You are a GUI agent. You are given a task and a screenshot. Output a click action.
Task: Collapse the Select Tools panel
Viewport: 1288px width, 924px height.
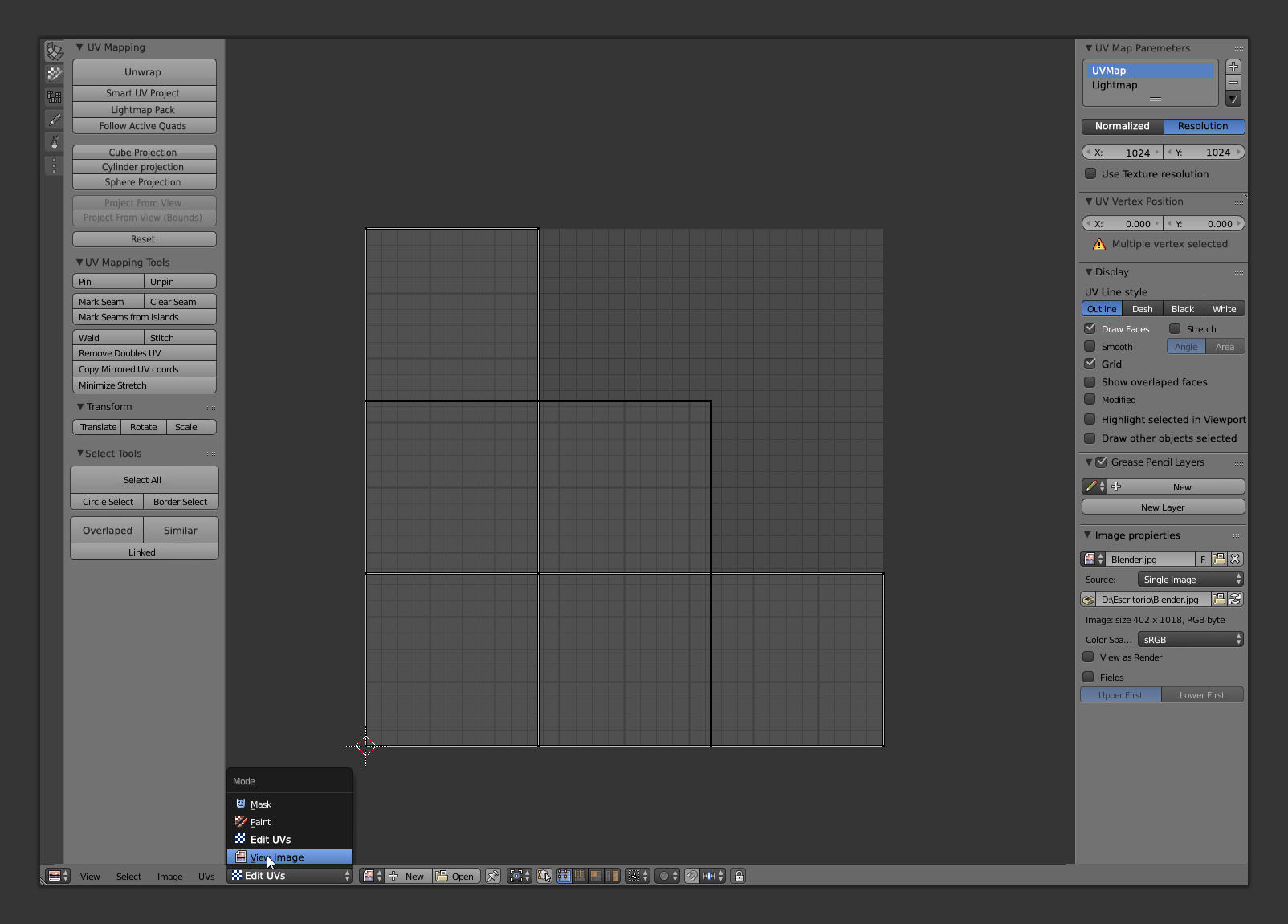79,453
